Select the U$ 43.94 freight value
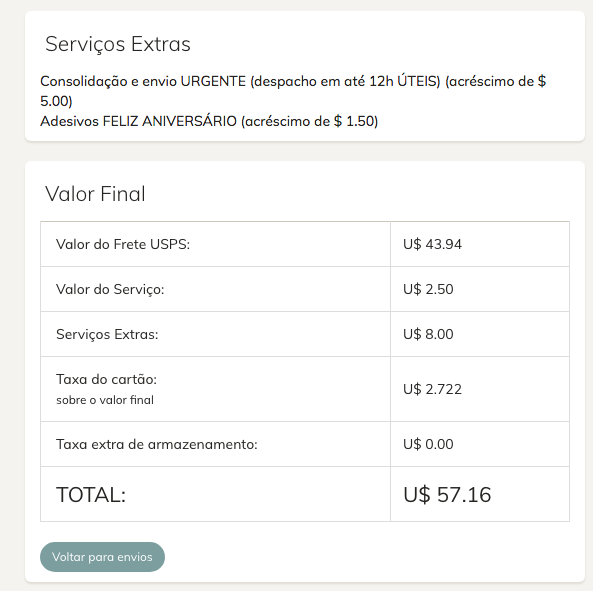 point(432,244)
